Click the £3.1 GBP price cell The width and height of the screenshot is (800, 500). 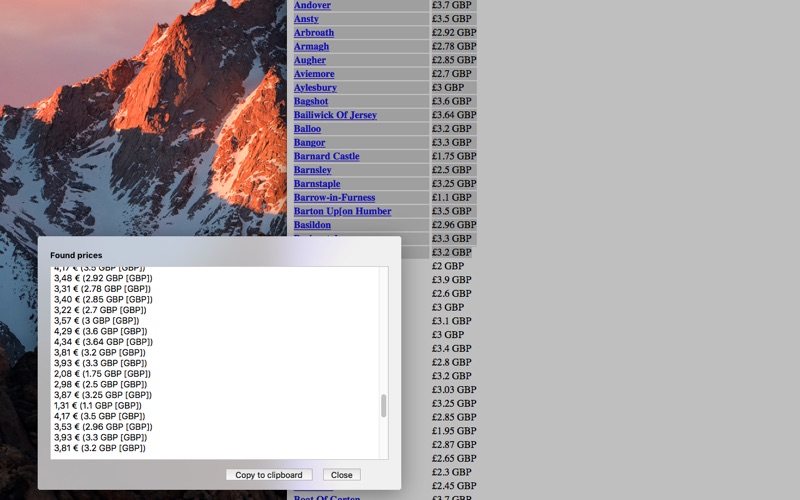click(x=452, y=321)
